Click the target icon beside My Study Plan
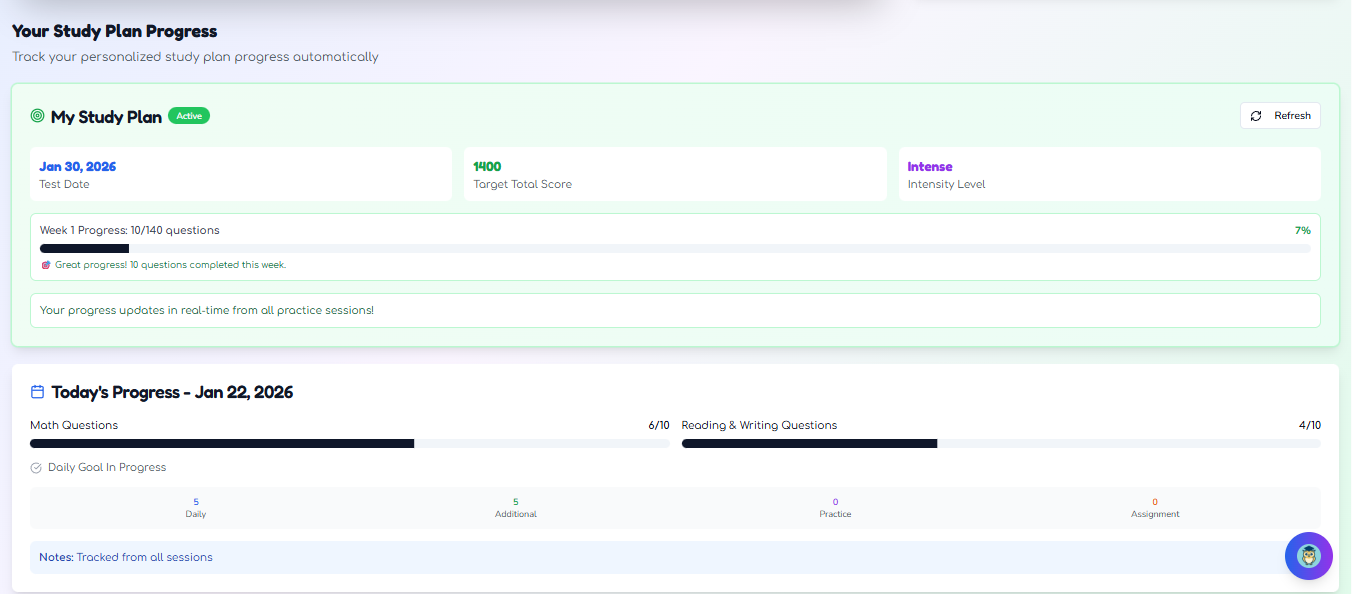Screen dimensions: 1352x594 (38, 116)
